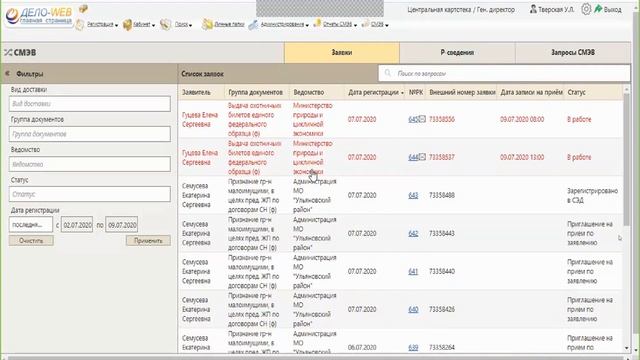Click the end date field 09.07.2020
The image size is (640, 360).
(x=122, y=225)
